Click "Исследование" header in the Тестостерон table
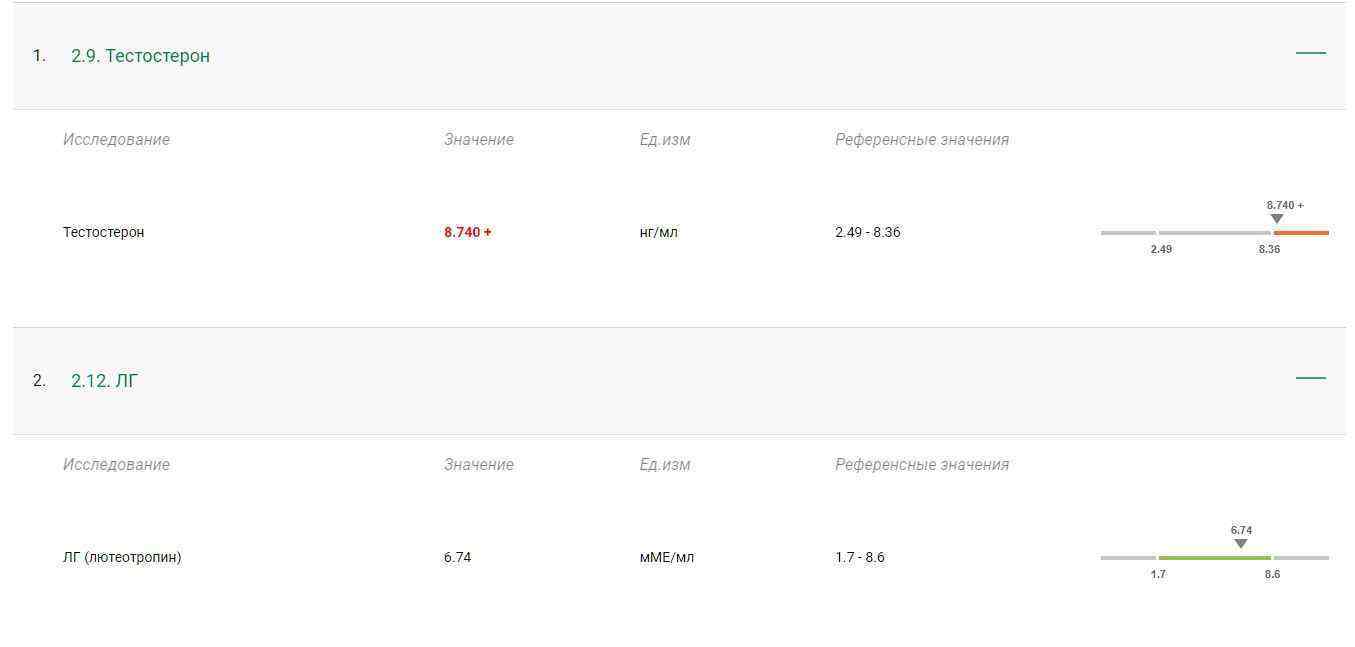1355x647 pixels. coord(116,139)
